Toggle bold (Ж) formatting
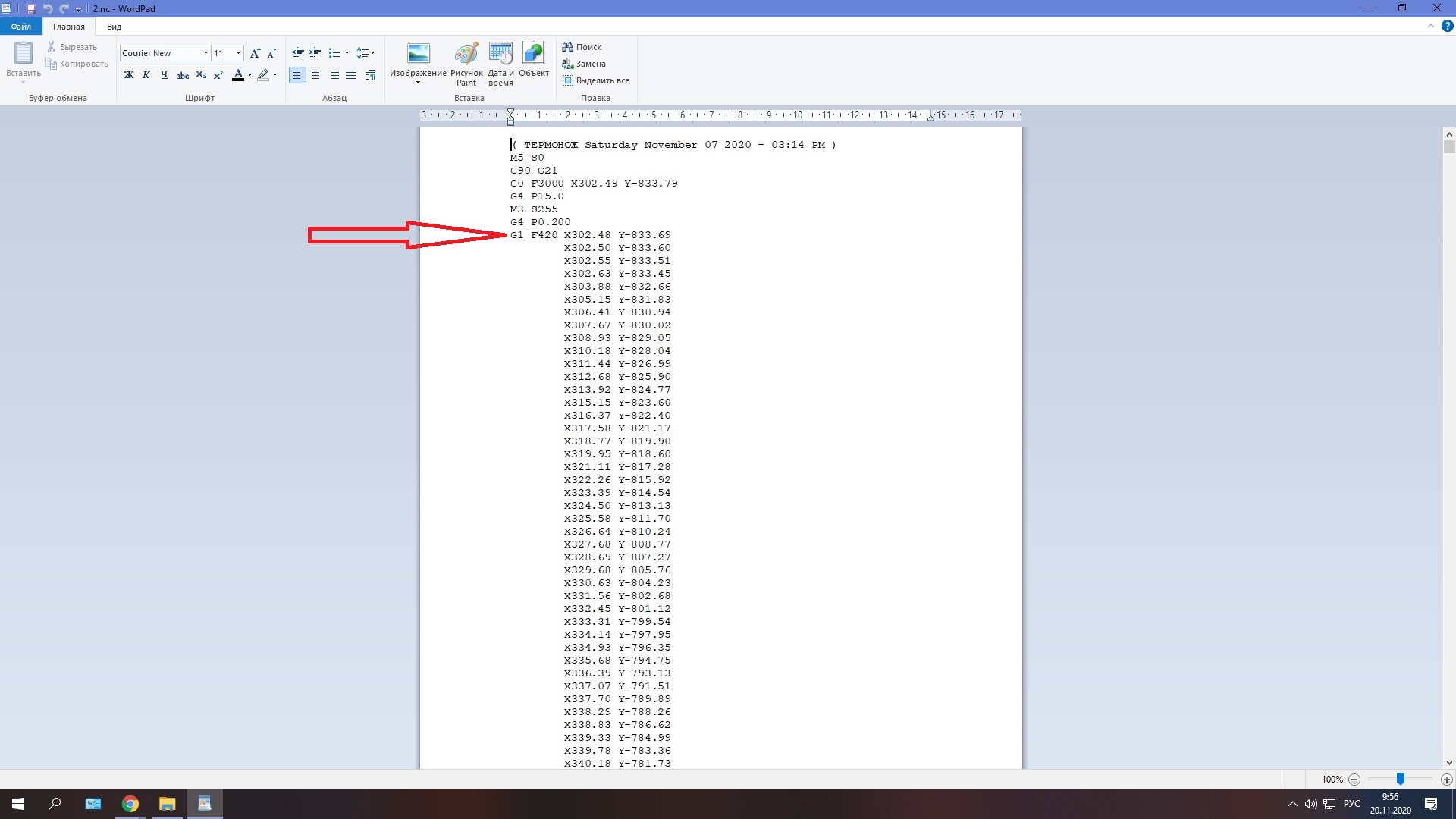Viewport: 1456px width, 819px height. pyautogui.click(x=129, y=75)
